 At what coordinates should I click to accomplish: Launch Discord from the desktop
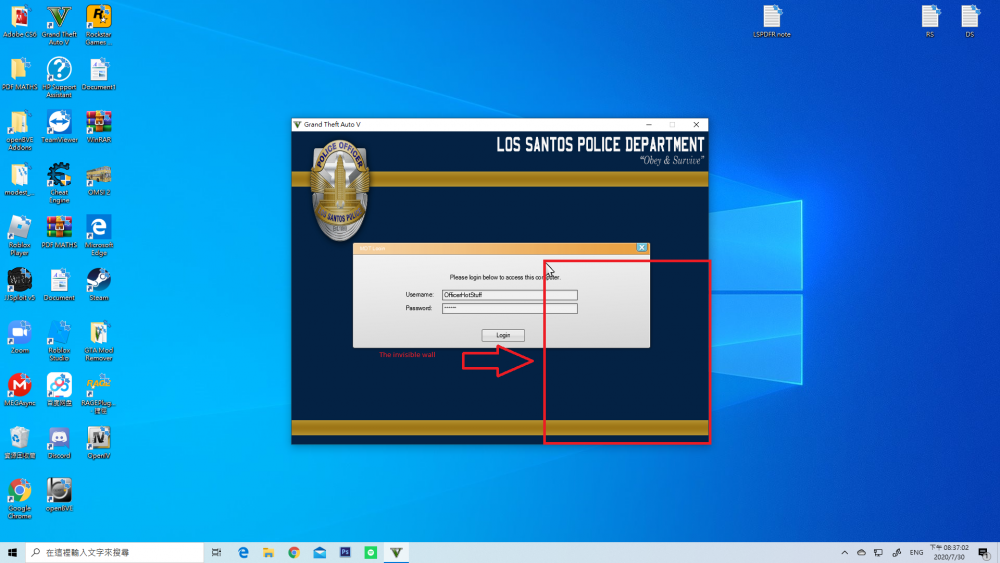point(59,443)
